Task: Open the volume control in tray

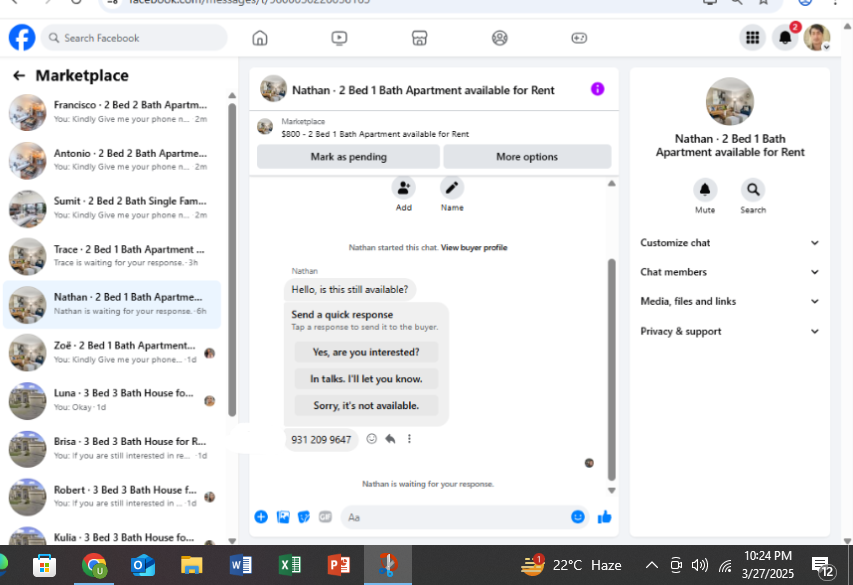Action: point(700,565)
